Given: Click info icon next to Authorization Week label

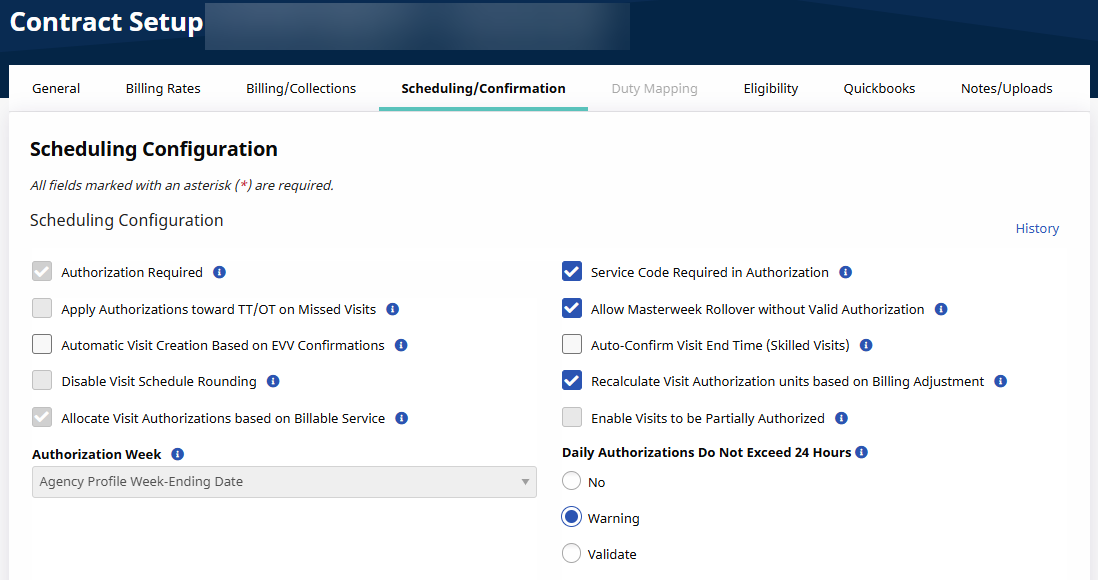Looking at the screenshot, I should coord(178,454).
